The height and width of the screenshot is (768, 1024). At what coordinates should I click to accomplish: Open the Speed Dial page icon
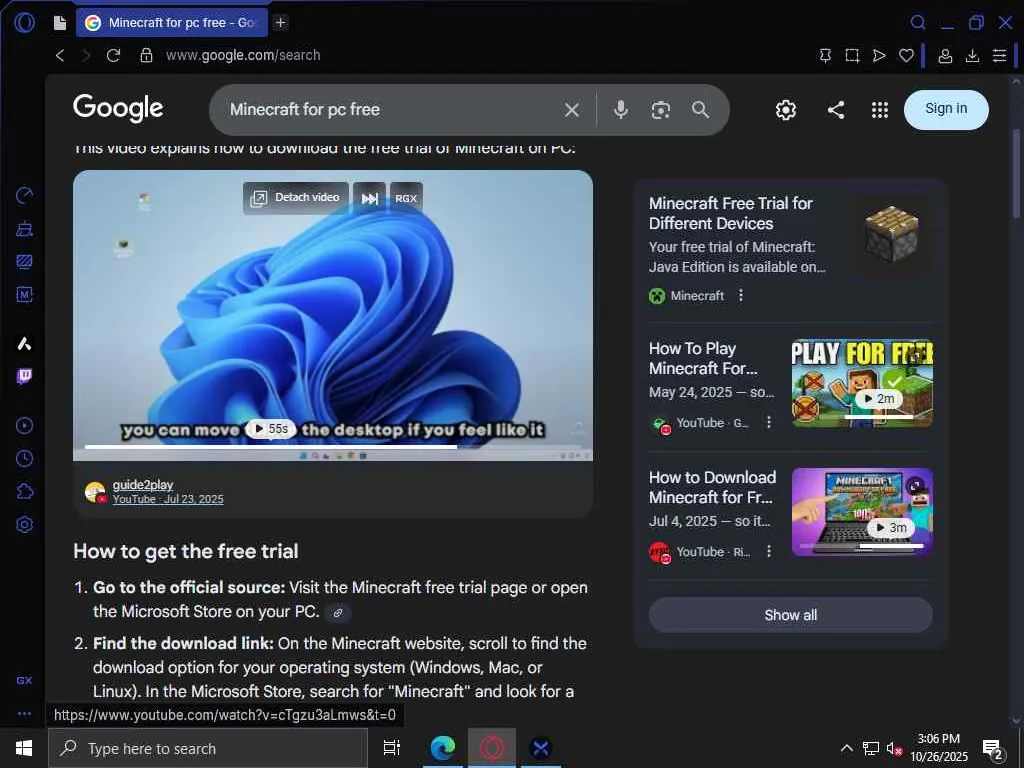point(59,23)
